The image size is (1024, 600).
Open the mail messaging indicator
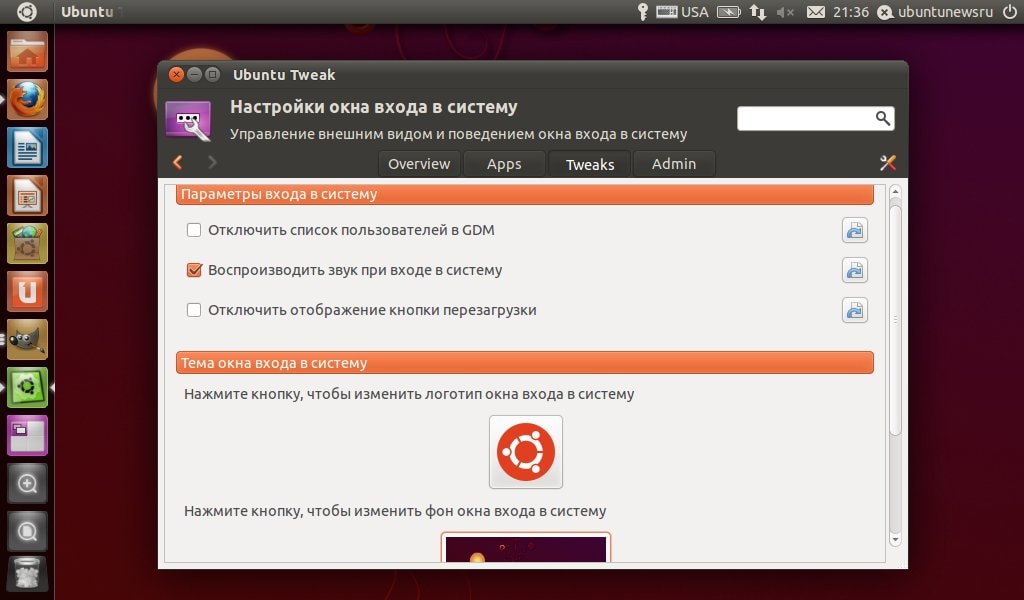[816, 12]
